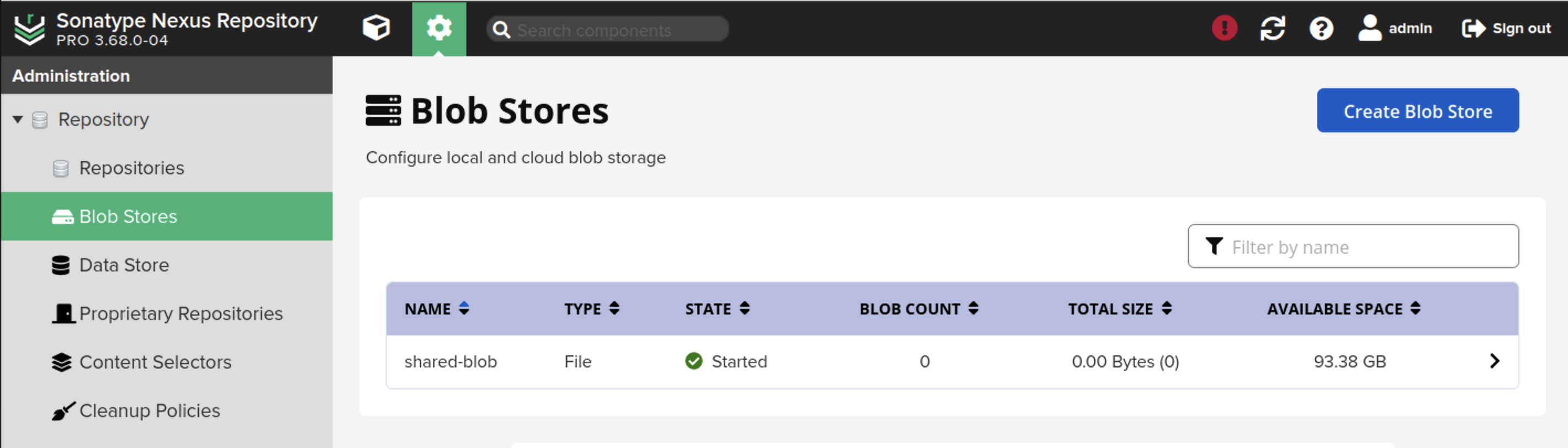1568x448 pixels.
Task: Select the Administration gear icon
Action: (439, 29)
